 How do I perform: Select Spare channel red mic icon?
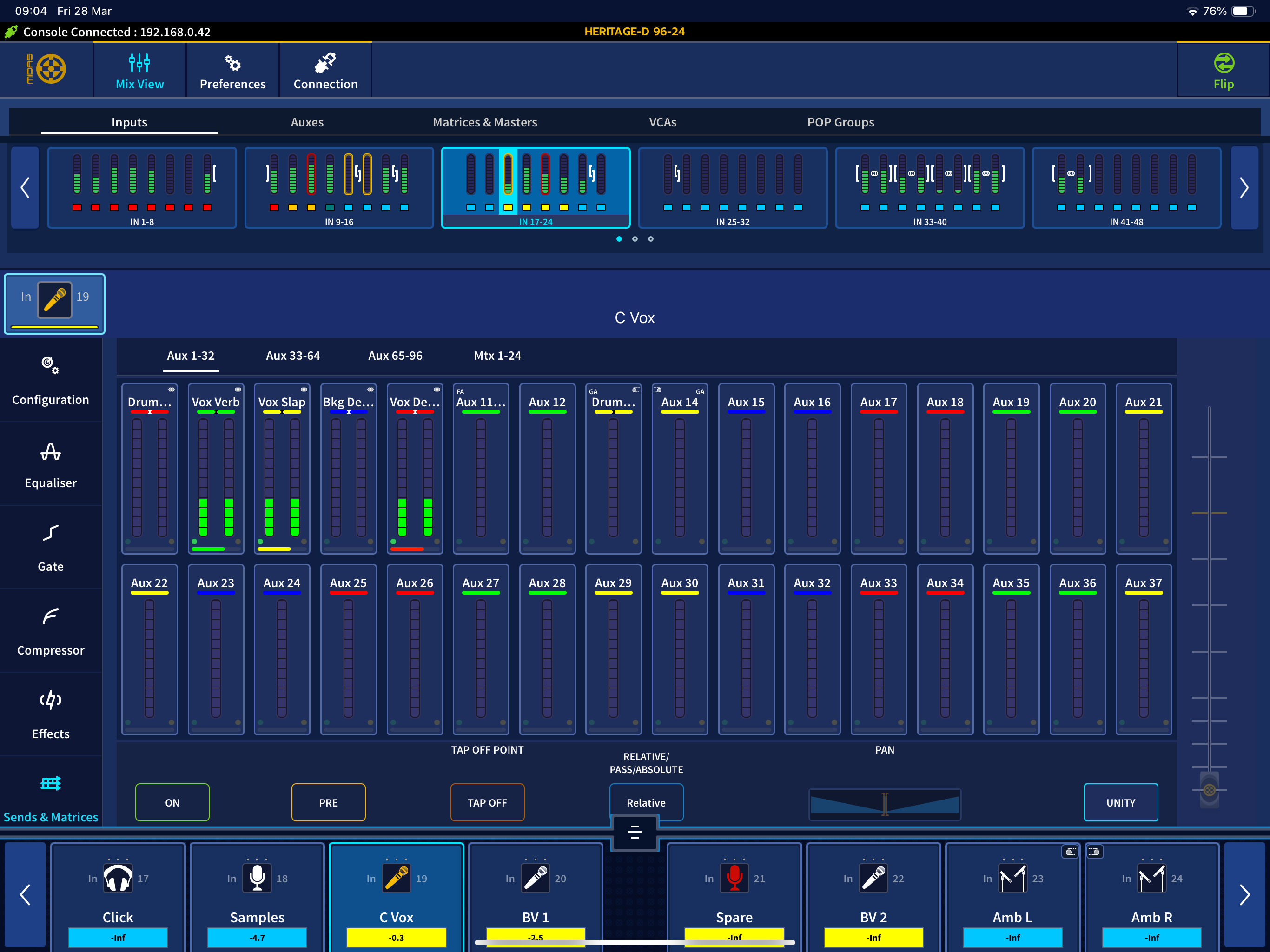pos(734,878)
